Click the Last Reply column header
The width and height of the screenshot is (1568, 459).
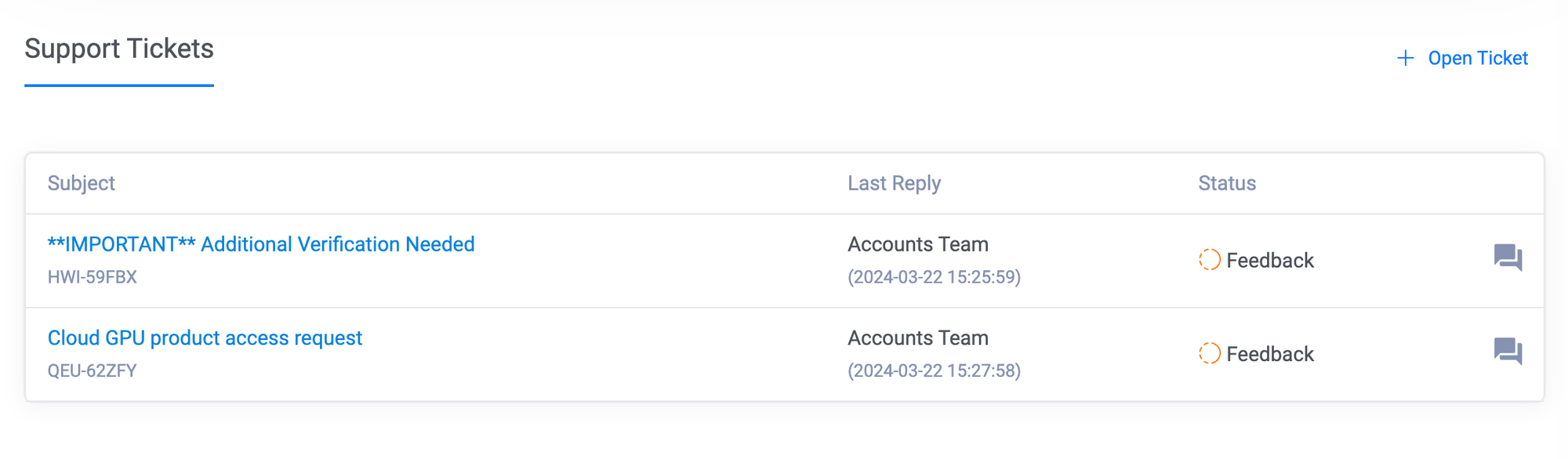point(894,183)
